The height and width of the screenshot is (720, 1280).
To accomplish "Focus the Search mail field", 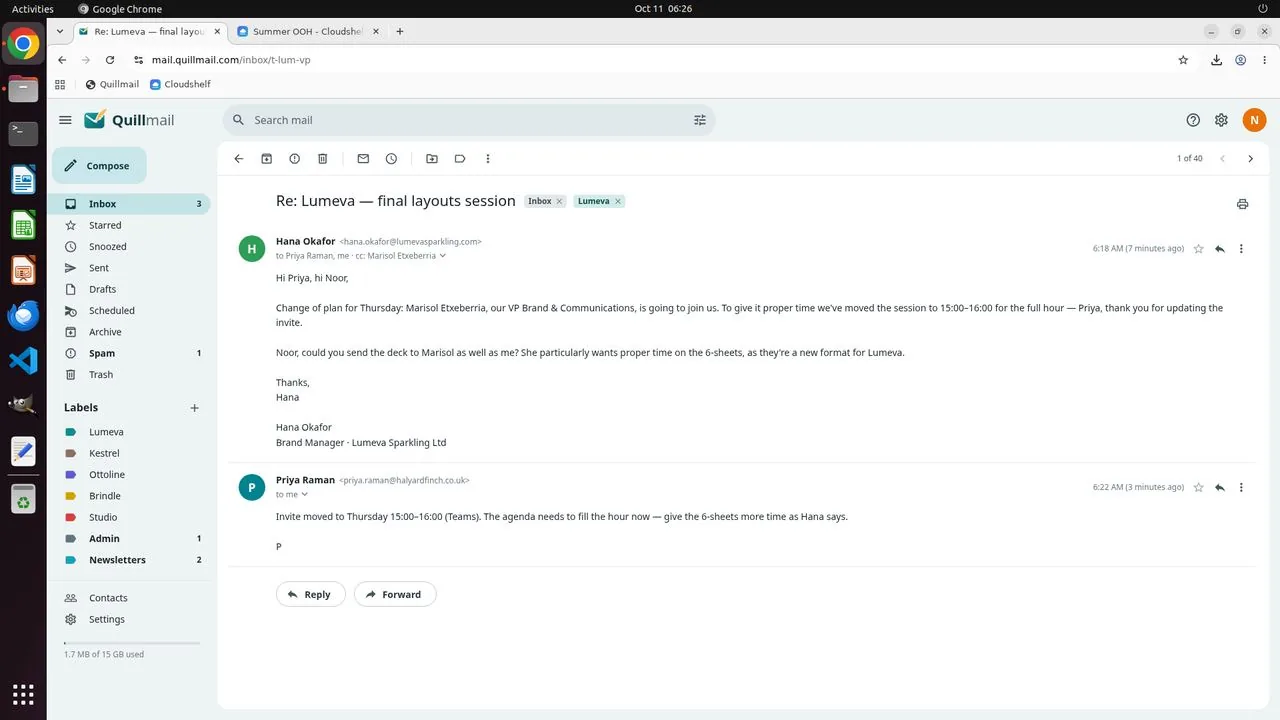I will pyautogui.click(x=468, y=120).
